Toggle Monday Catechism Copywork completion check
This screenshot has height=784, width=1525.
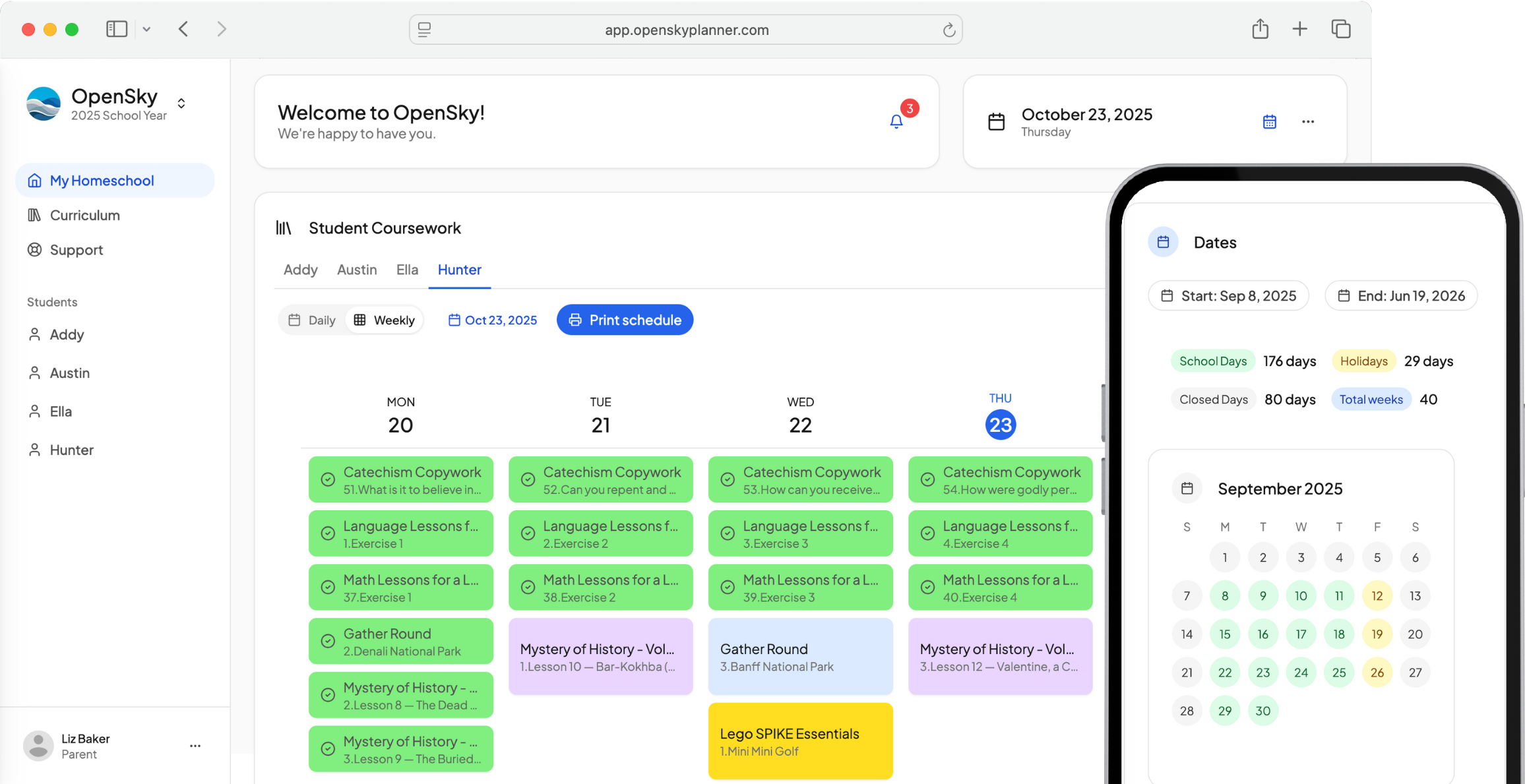click(328, 479)
